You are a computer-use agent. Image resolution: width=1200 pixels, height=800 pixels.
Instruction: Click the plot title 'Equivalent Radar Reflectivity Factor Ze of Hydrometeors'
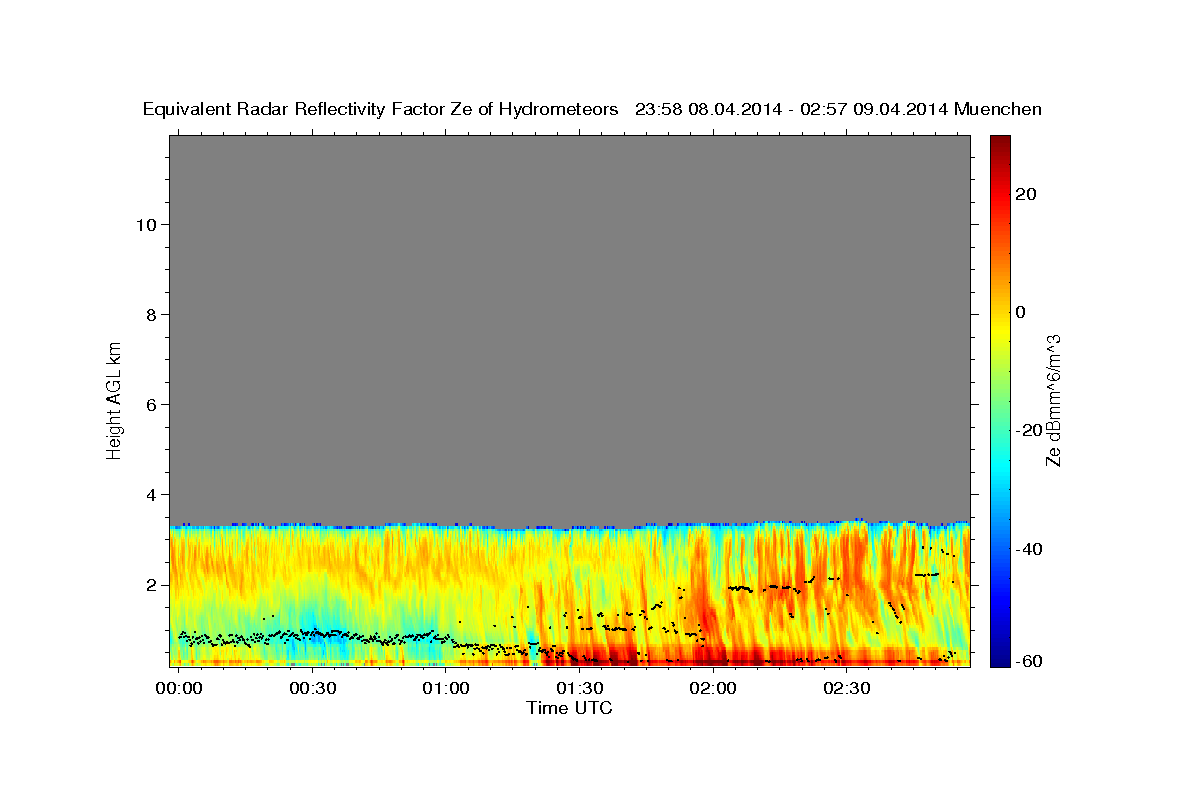pos(380,110)
